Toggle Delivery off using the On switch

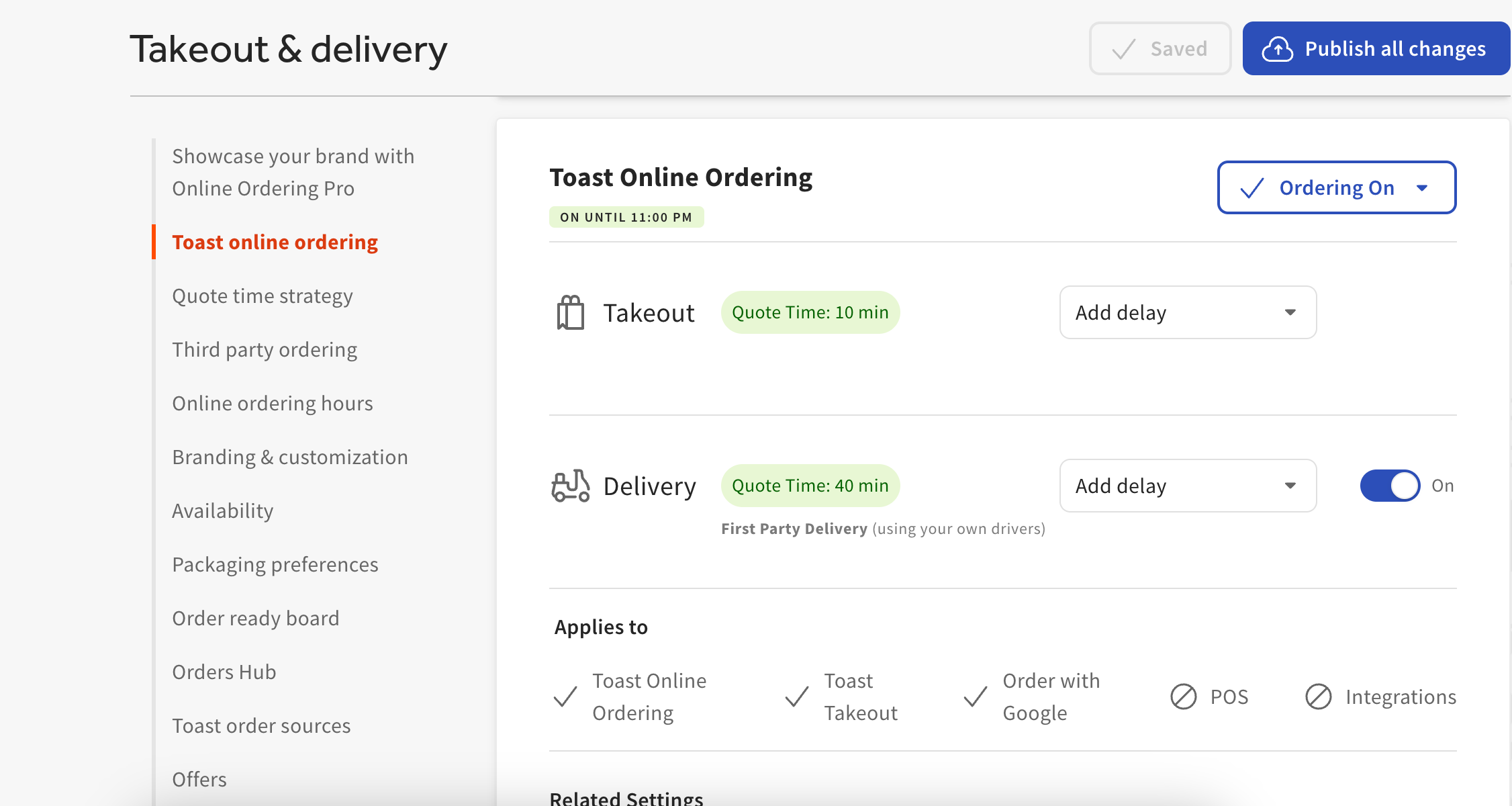coord(1390,485)
